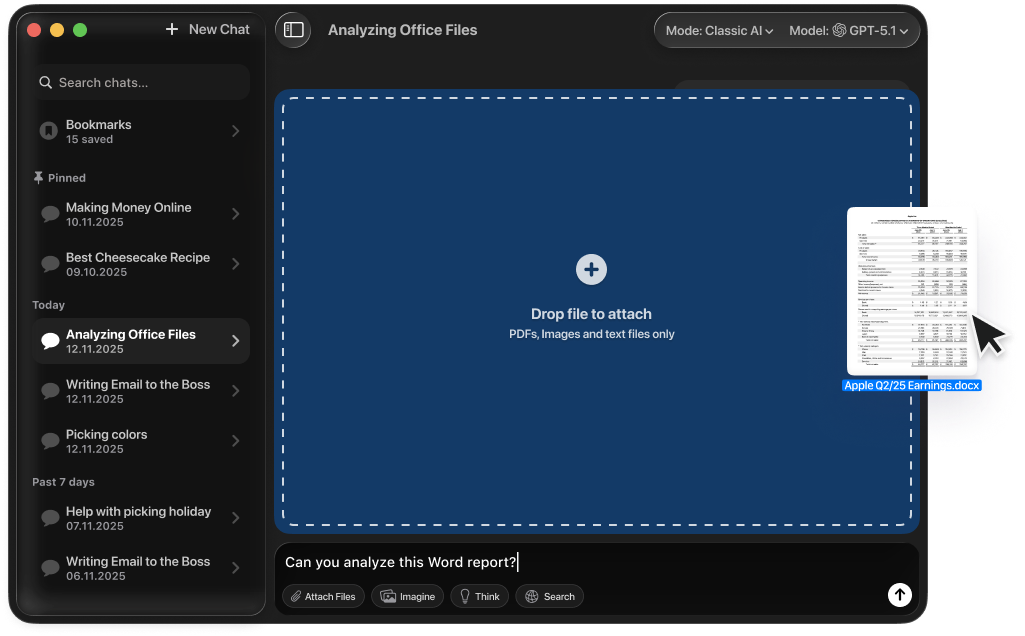Click the picture icon on Imagine
The width and height of the screenshot is (1025, 636).
pos(388,596)
